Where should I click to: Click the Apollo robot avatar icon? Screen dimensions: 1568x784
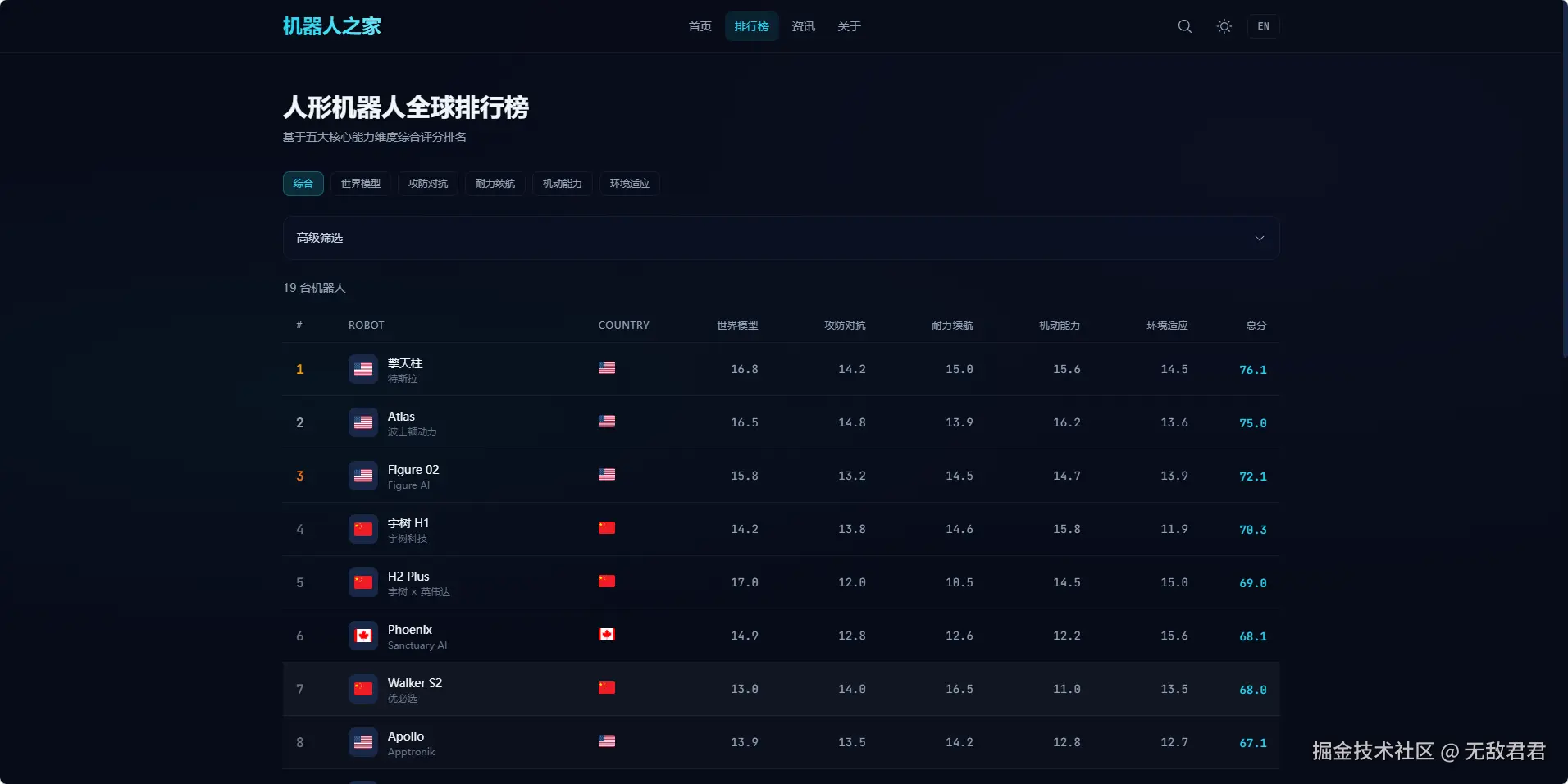click(363, 742)
